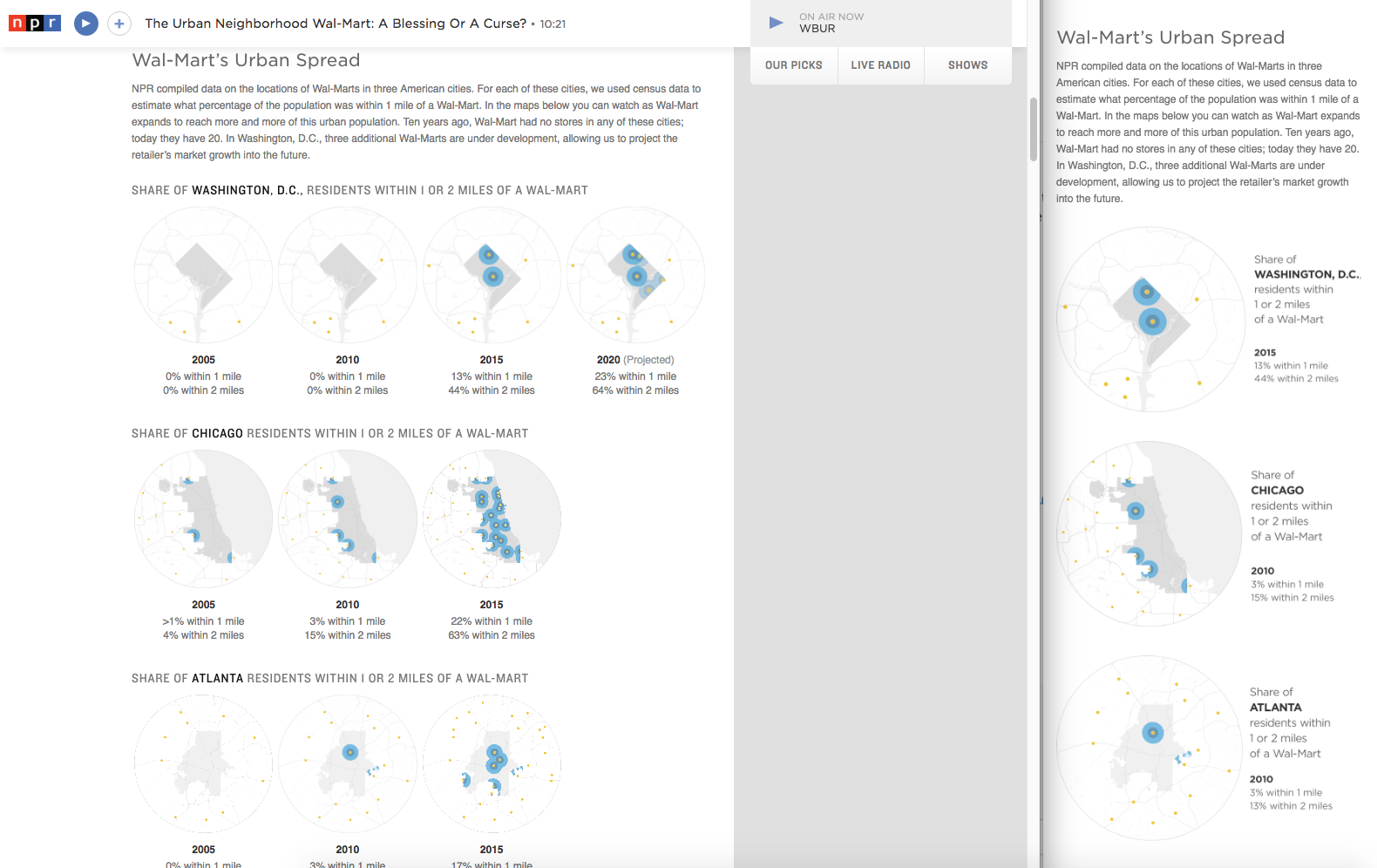
Task: Open the Urban Neighborhood Wal-Mart story title
Action: pyautogui.click(x=336, y=24)
